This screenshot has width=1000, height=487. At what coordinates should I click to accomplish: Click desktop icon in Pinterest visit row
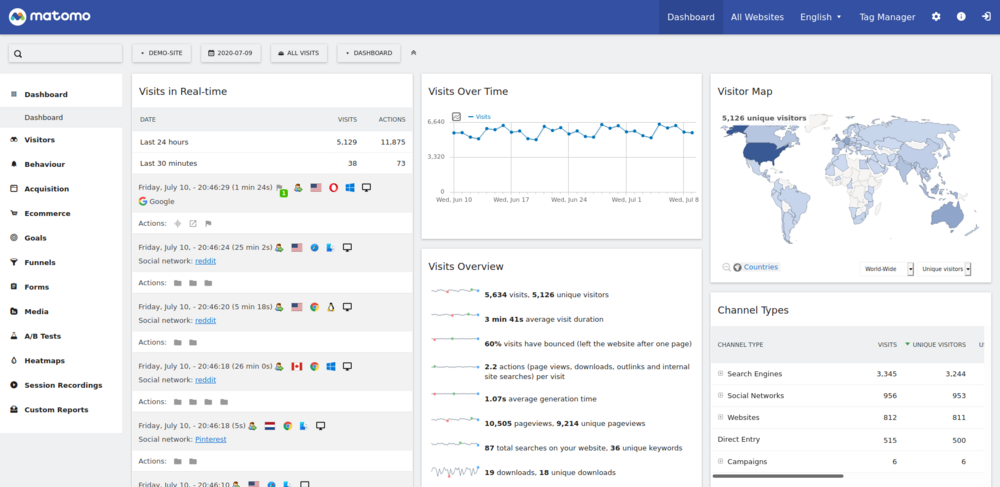pos(321,426)
